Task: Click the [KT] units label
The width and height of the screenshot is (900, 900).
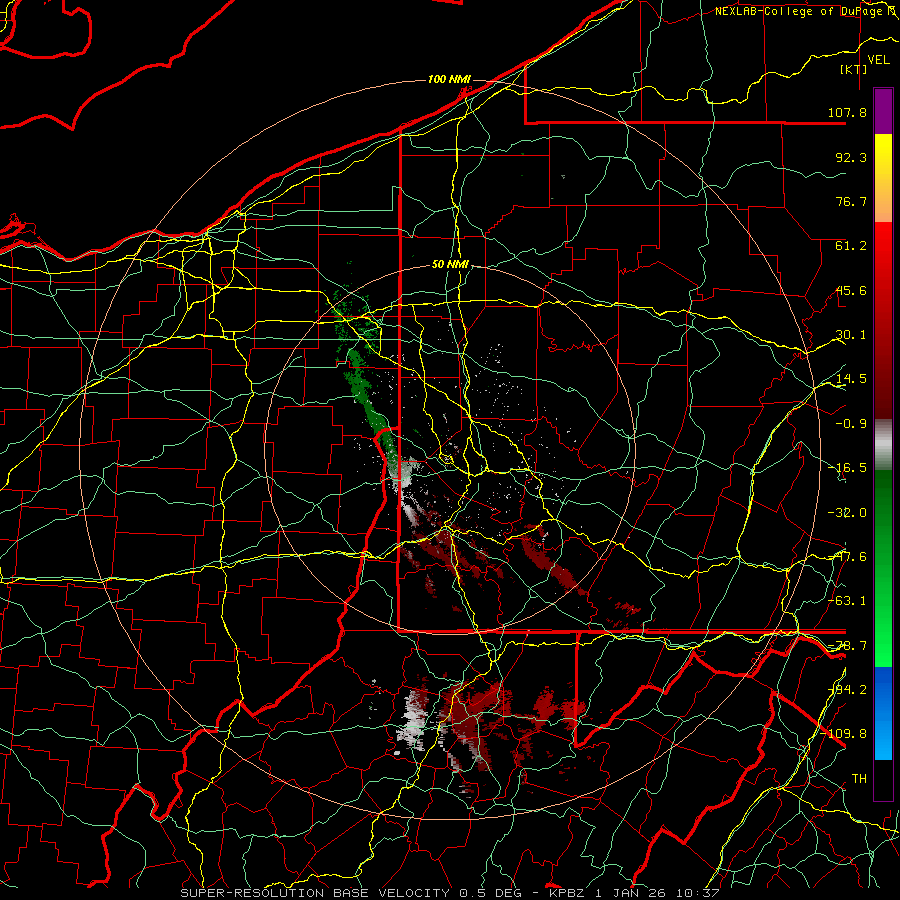Action: tap(853, 69)
